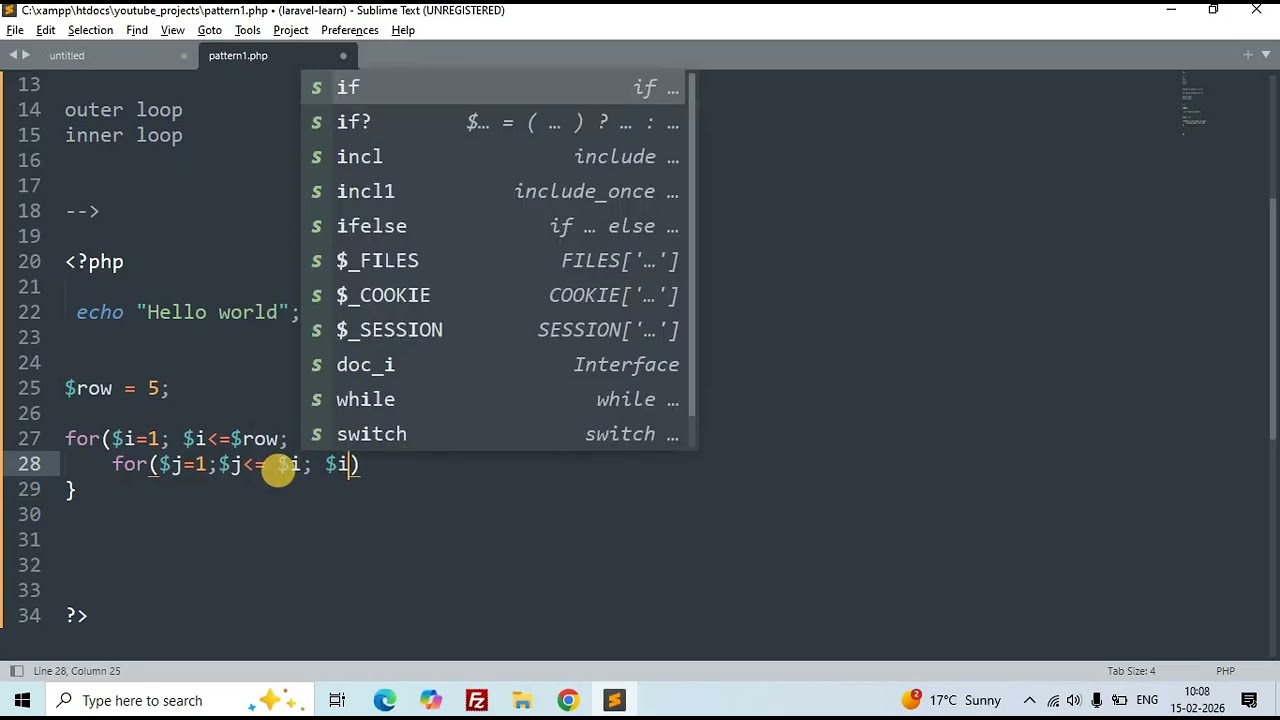Launch Microsoft Edge from taskbar
This screenshot has height=720, width=1280.
(385, 700)
